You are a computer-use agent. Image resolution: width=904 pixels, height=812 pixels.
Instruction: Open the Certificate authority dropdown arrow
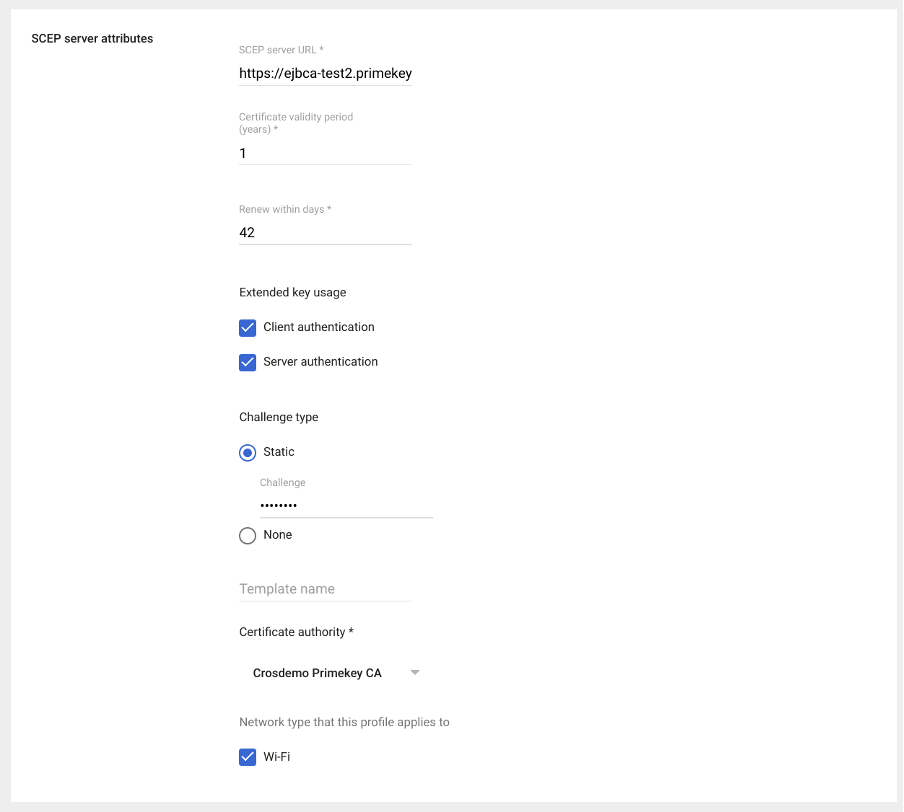(x=415, y=673)
